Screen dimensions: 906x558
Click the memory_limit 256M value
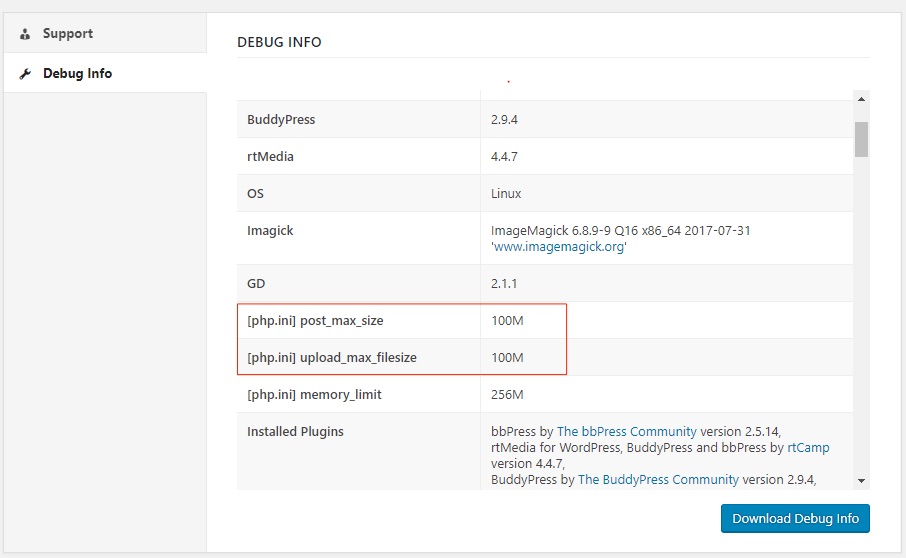pyautogui.click(x=507, y=395)
